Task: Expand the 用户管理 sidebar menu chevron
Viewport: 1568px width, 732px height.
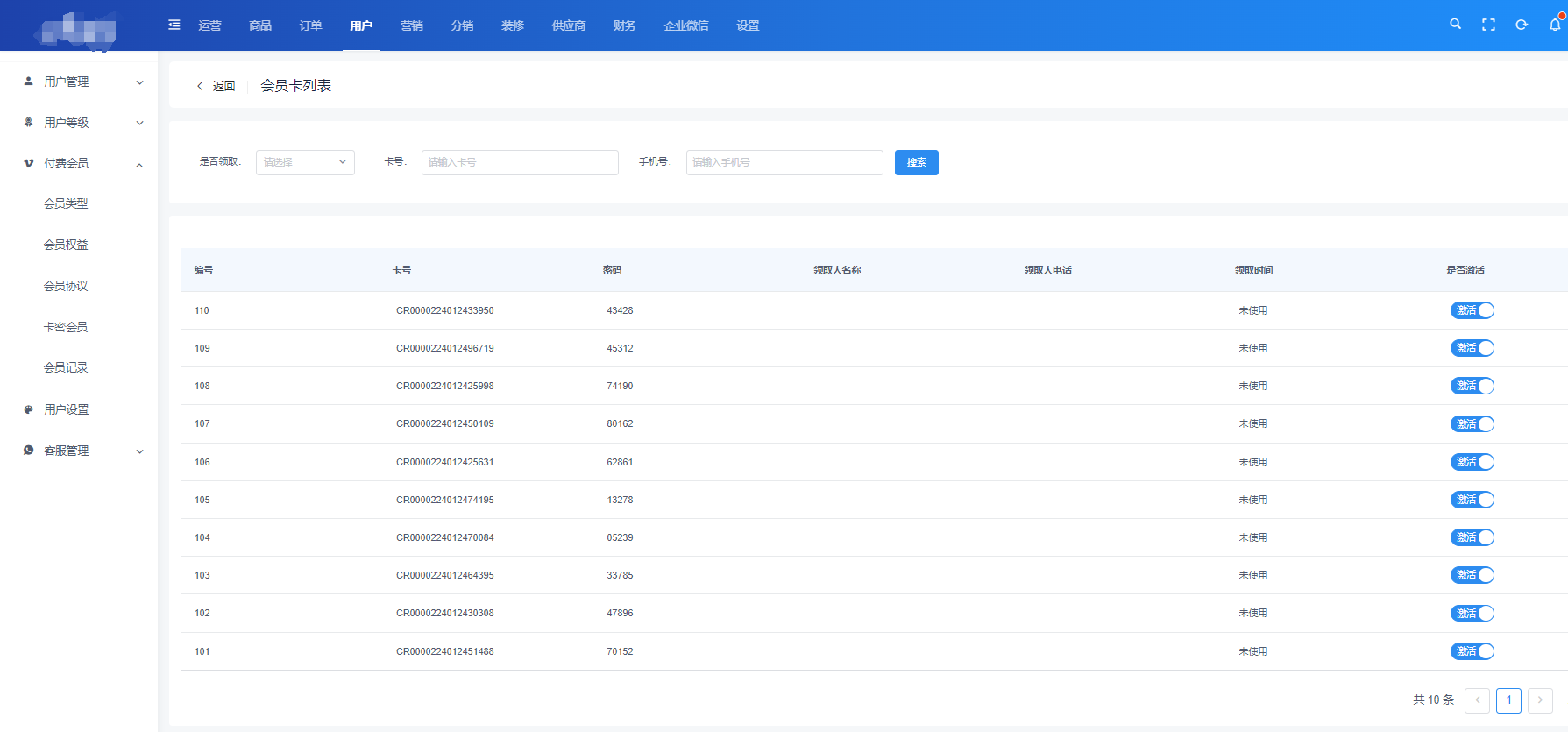Action: [x=139, y=82]
